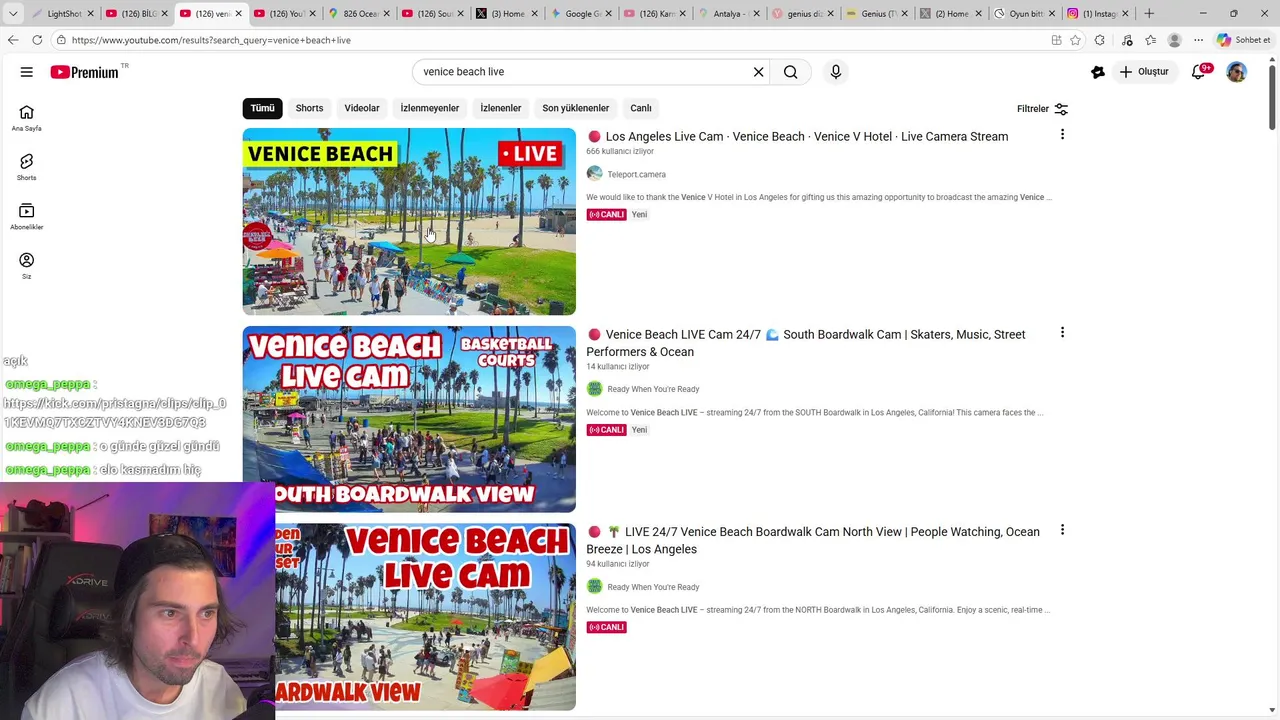
Task: Open the account avatar menu
Action: [x=1237, y=72]
